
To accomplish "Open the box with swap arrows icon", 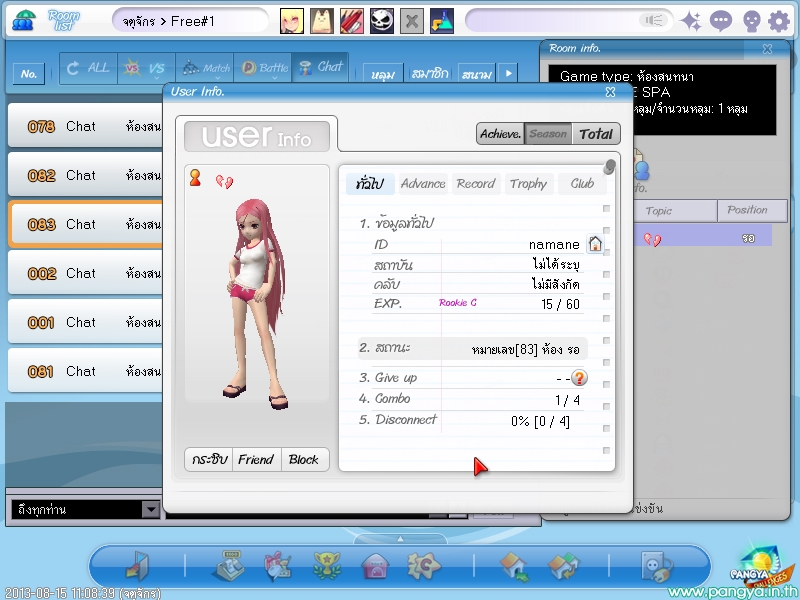I will pos(563,566).
